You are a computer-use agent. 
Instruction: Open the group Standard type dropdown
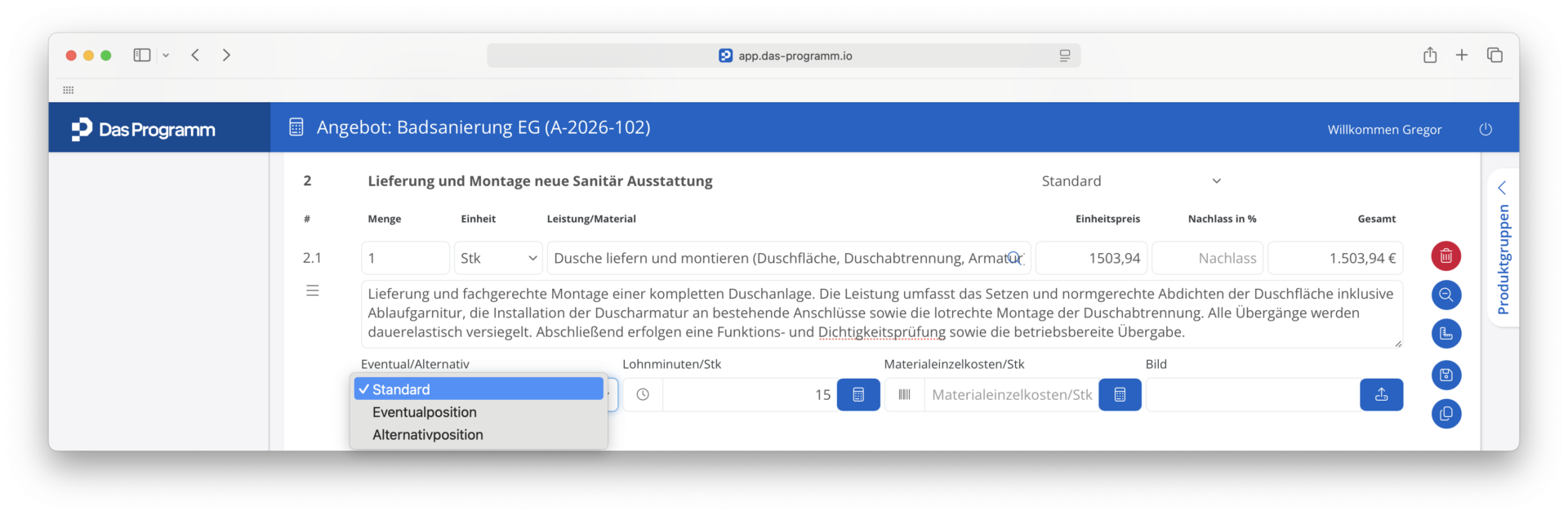point(1131,181)
